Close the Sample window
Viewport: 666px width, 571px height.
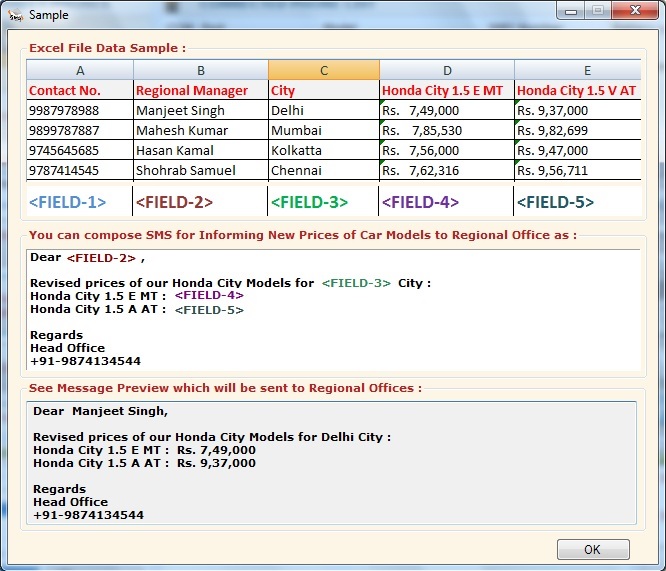click(635, 10)
